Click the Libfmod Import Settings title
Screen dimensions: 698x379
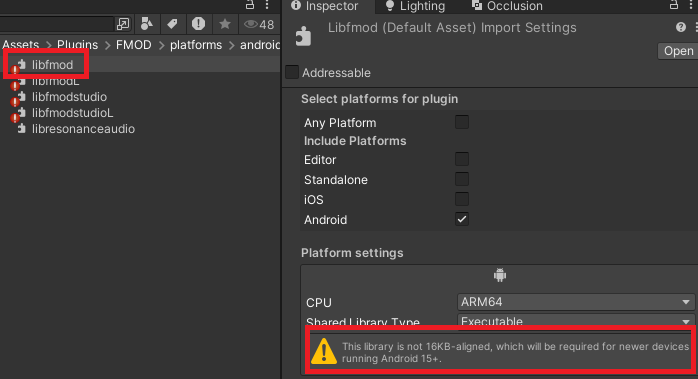[x=452, y=28]
